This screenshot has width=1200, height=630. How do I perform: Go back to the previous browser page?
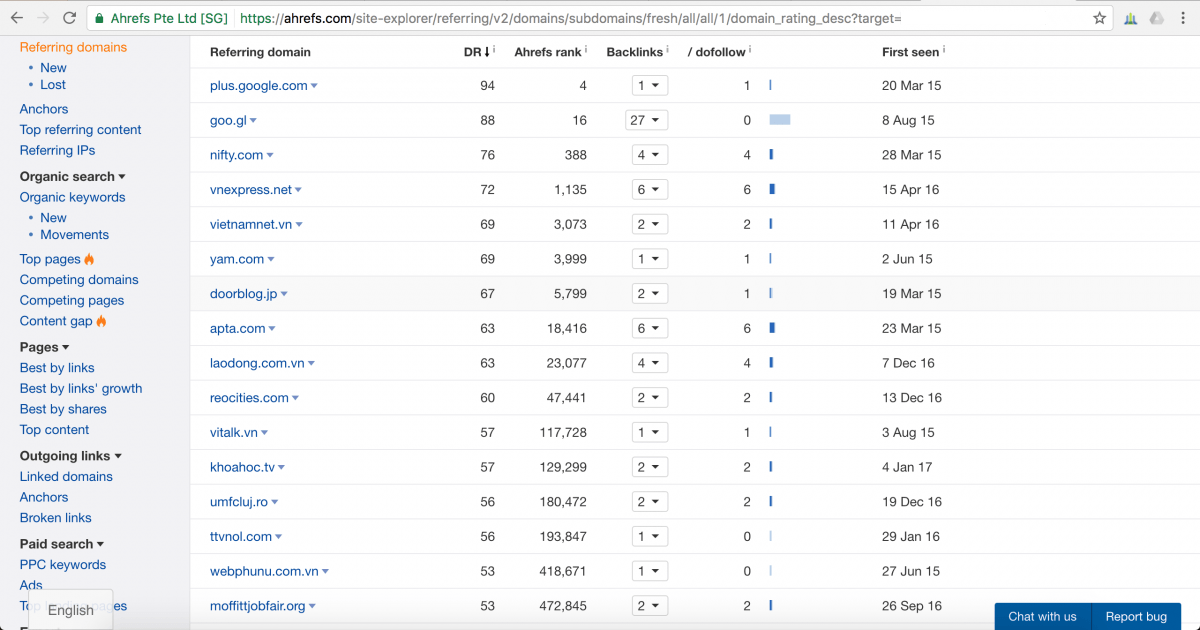tap(17, 18)
